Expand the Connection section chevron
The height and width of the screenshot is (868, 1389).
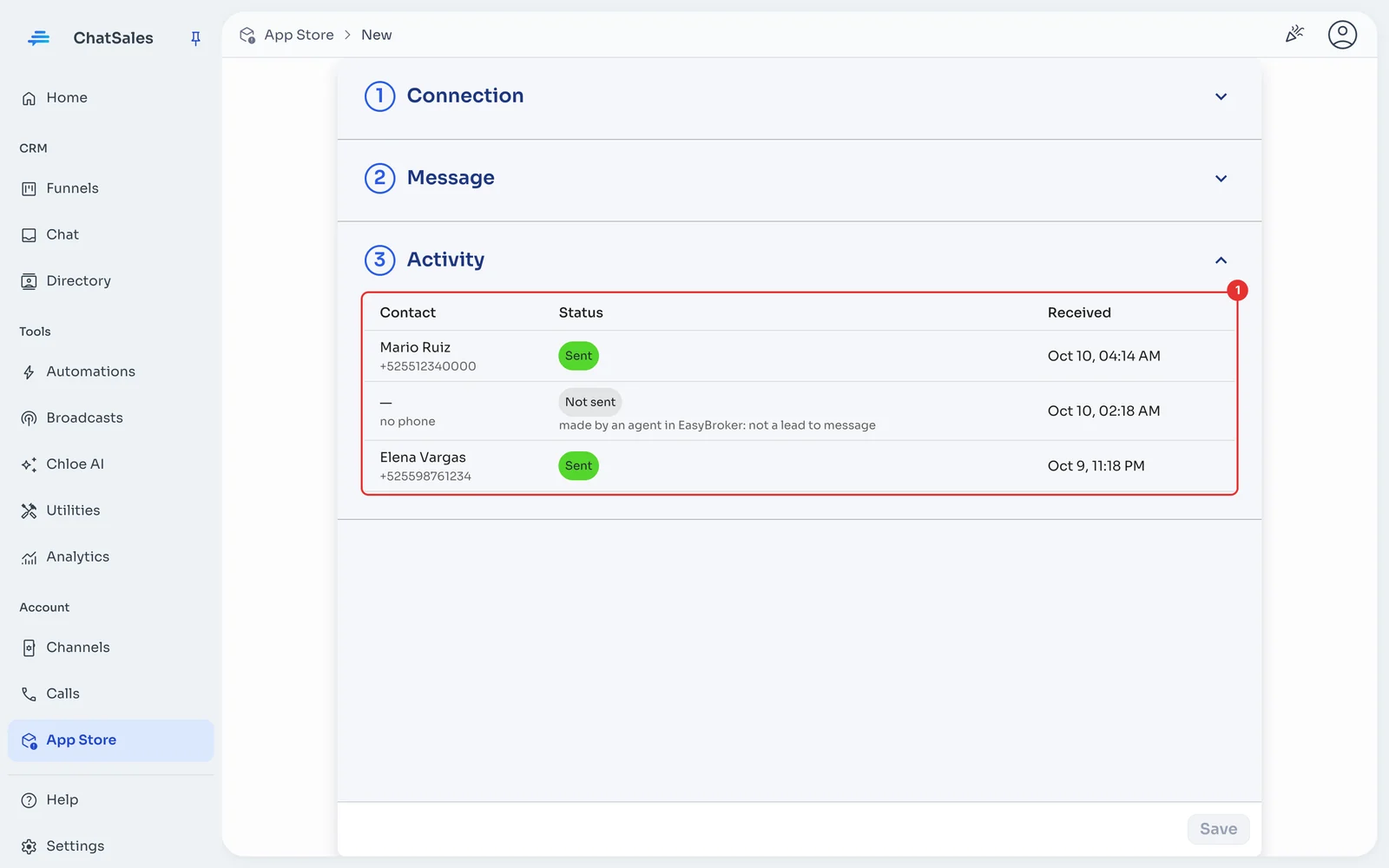coord(1221,96)
